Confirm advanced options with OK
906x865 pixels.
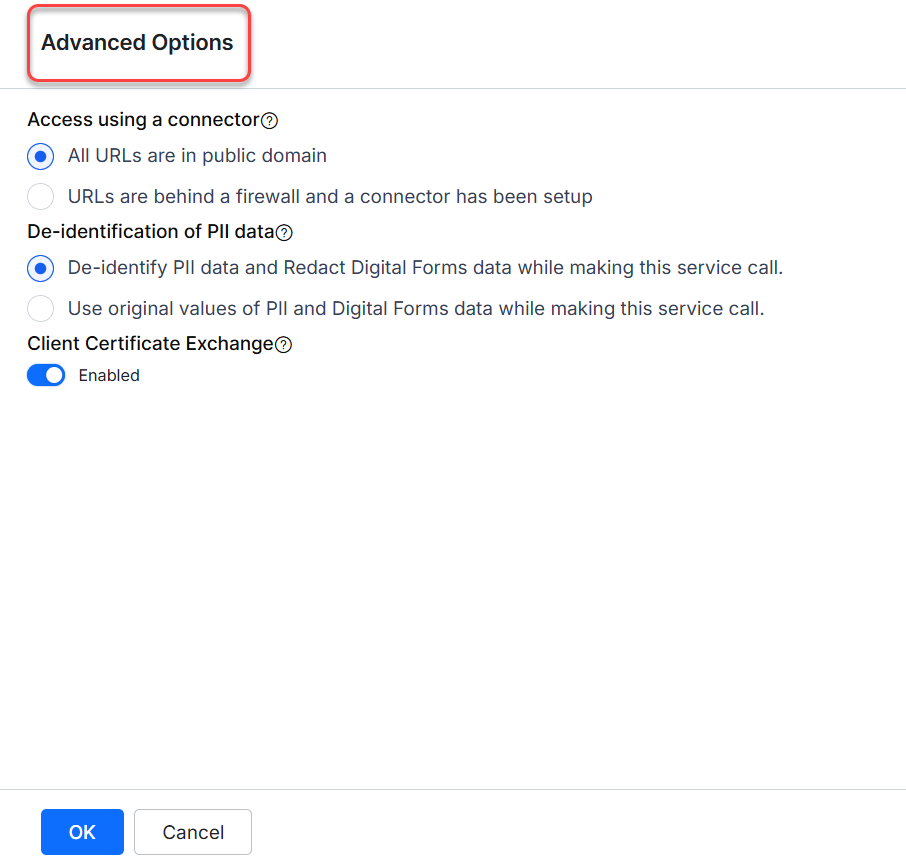click(82, 831)
